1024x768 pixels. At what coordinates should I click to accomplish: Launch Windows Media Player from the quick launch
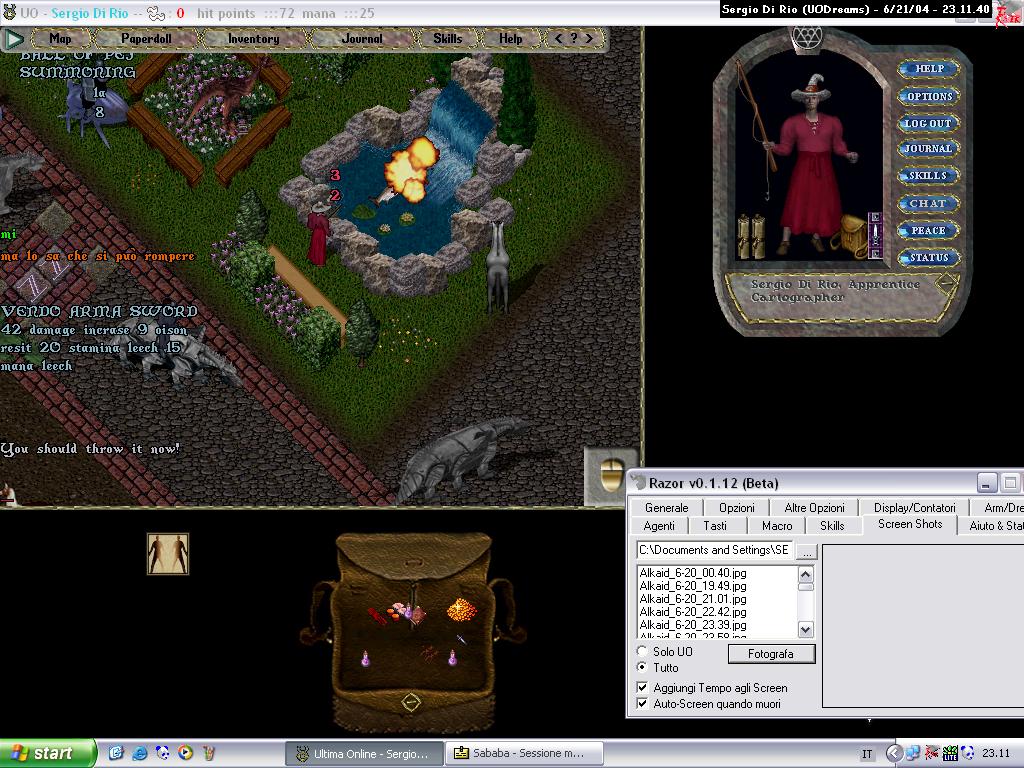(185, 753)
